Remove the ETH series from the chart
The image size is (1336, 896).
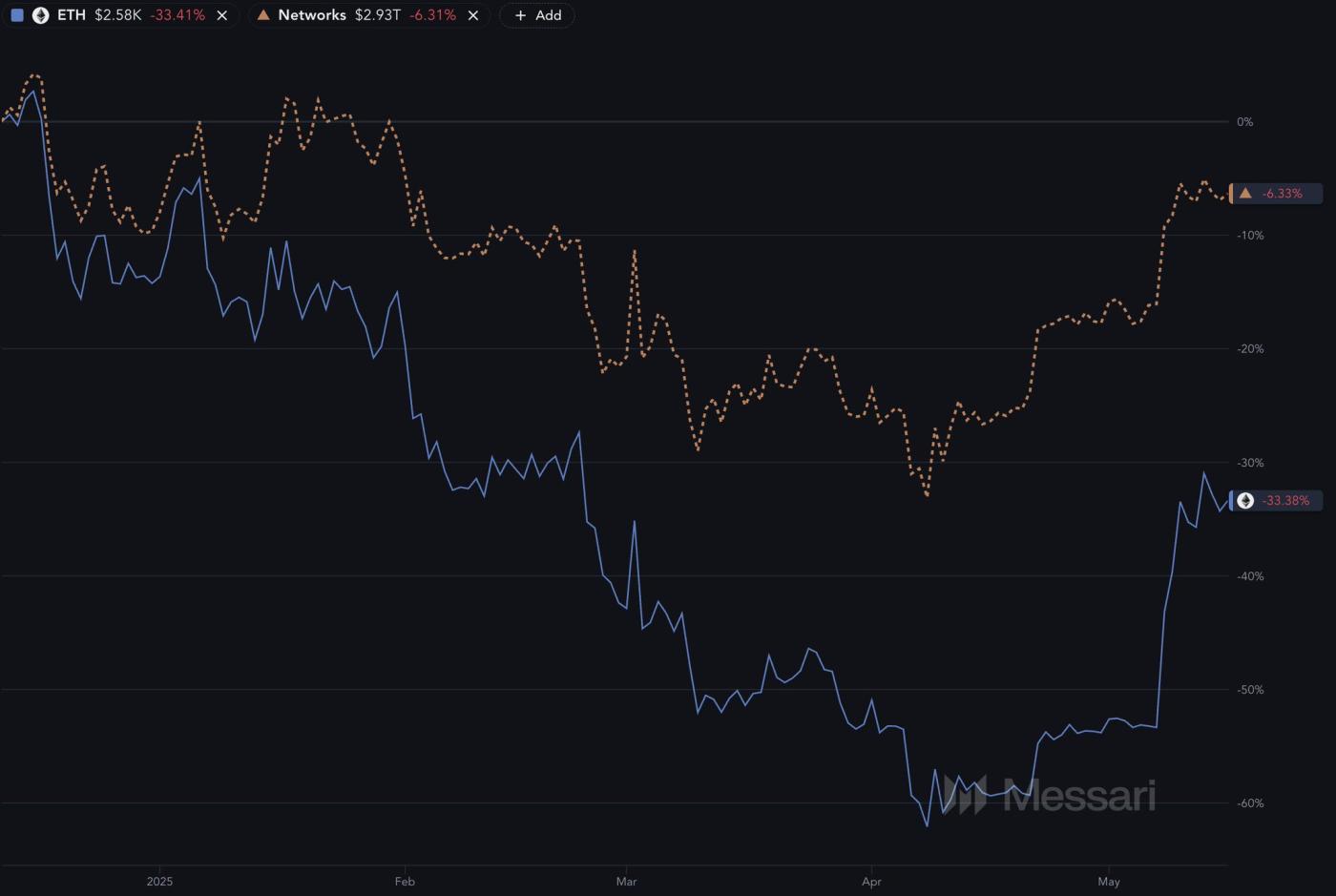point(222,15)
